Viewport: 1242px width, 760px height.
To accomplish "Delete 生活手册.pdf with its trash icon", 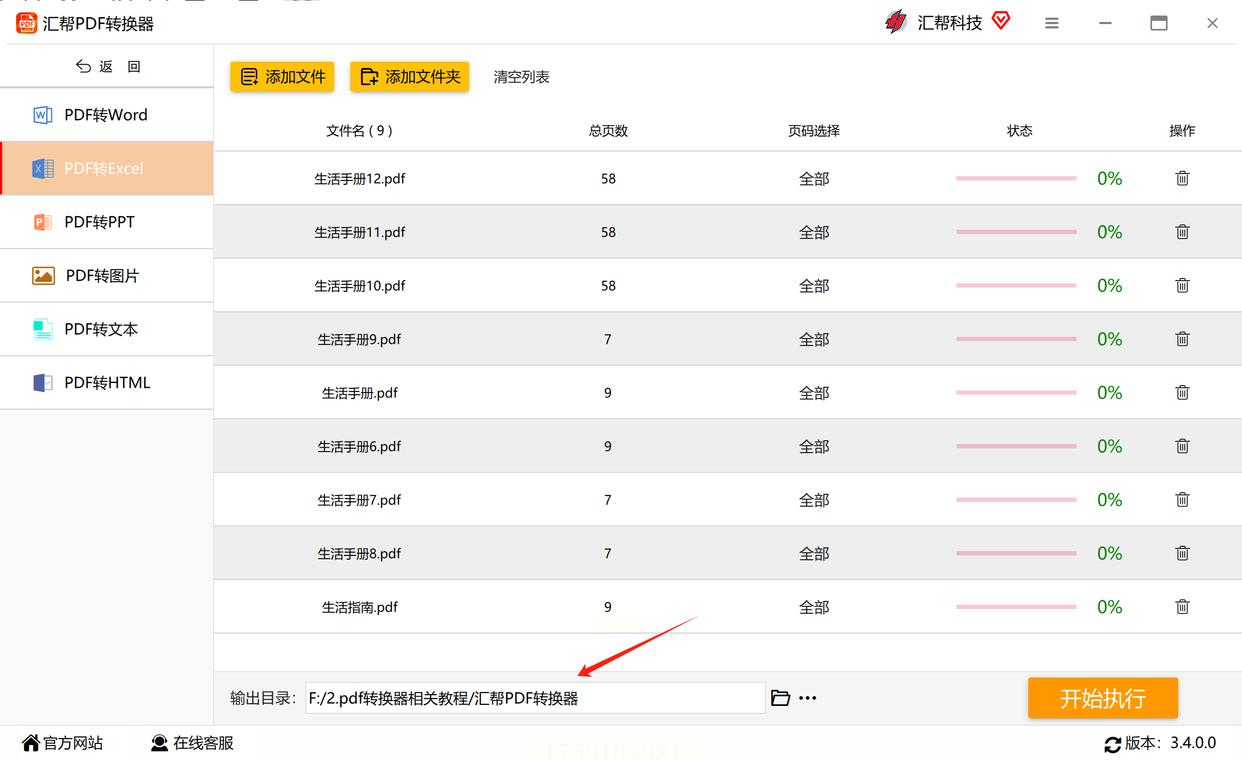I will 1182,393.
